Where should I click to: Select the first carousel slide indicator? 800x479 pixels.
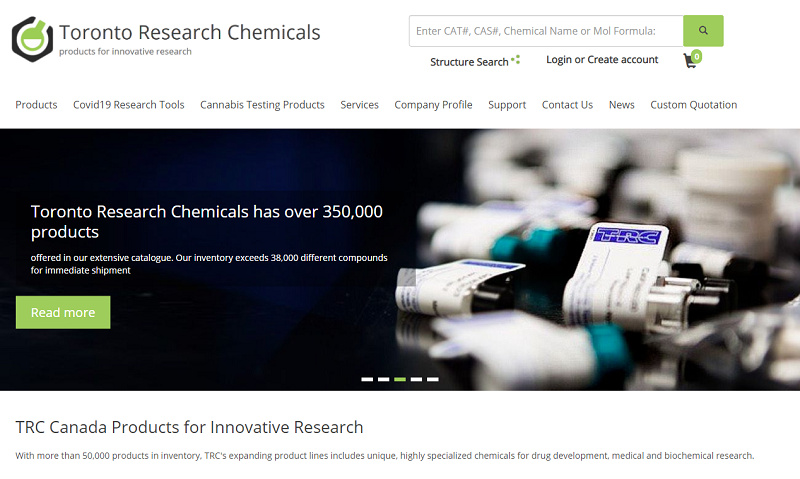367,379
